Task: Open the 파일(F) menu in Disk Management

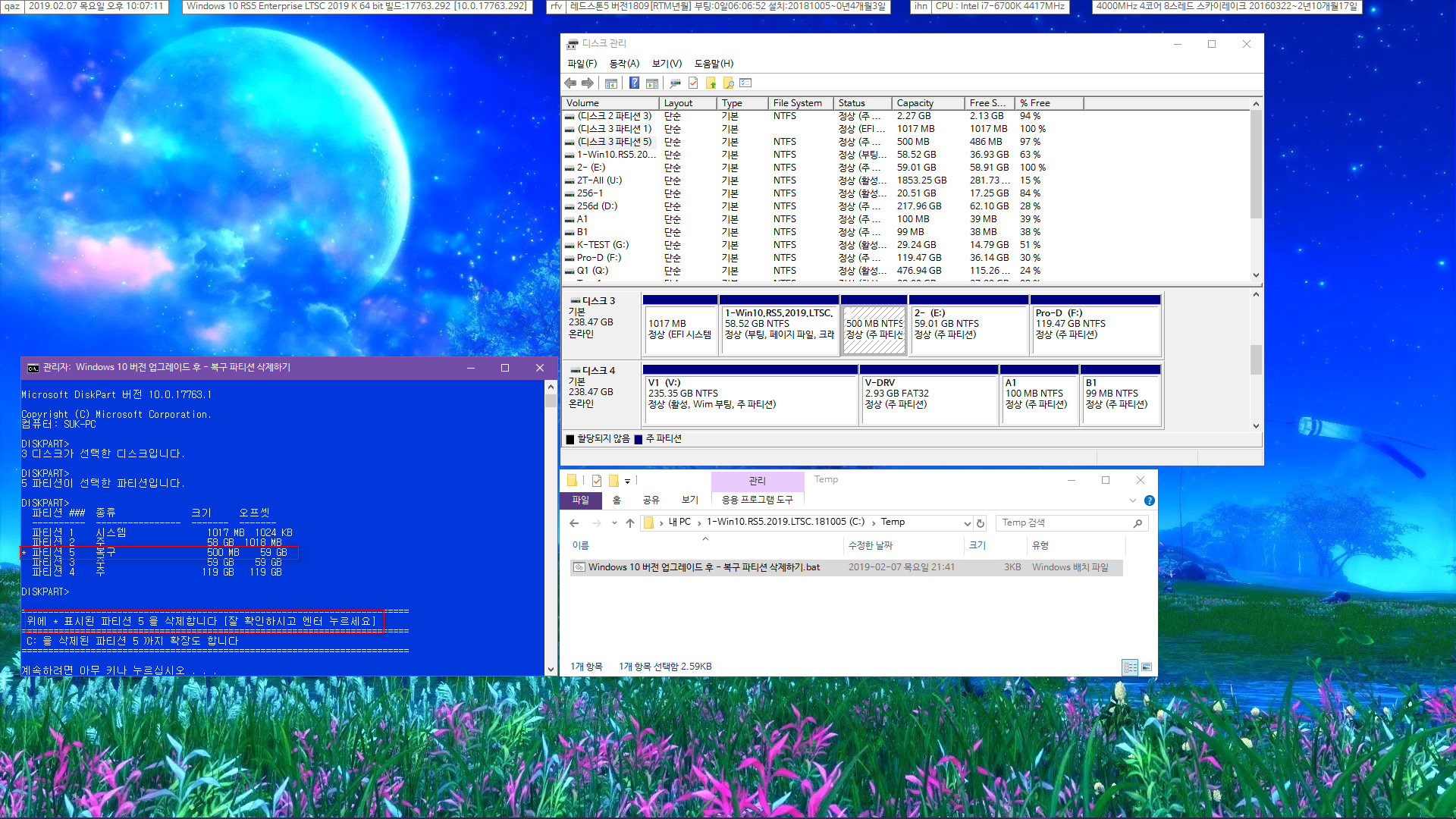Action: 582,64
